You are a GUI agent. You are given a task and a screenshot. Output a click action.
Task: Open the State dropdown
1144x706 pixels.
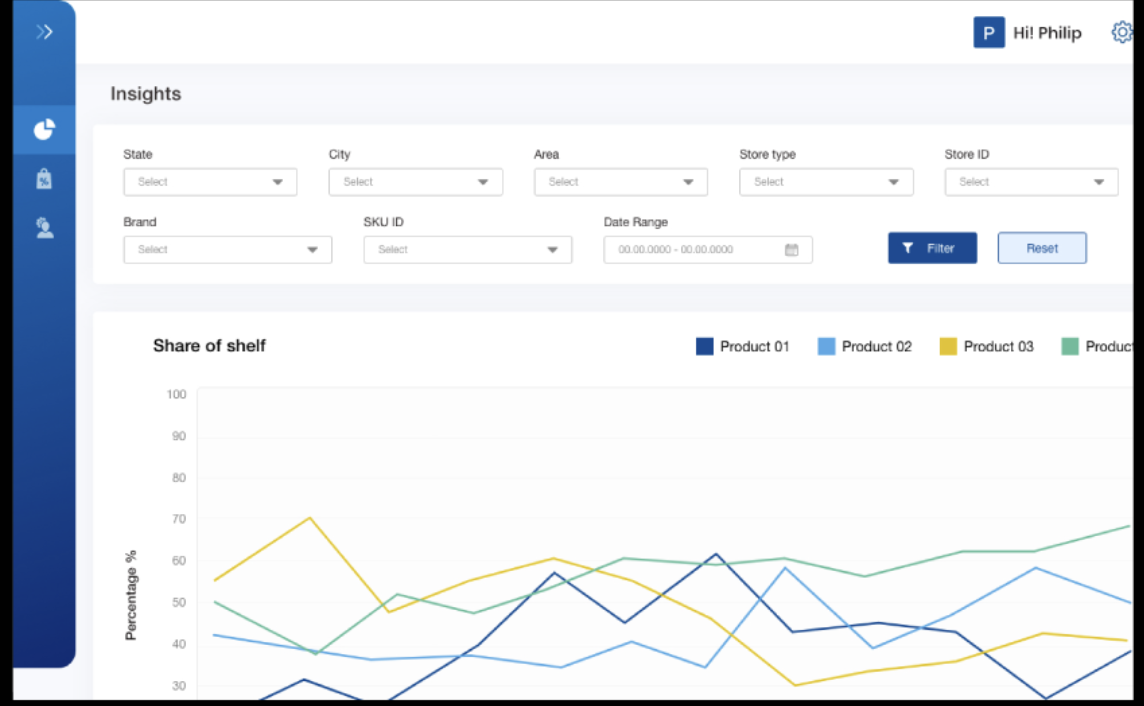point(210,182)
